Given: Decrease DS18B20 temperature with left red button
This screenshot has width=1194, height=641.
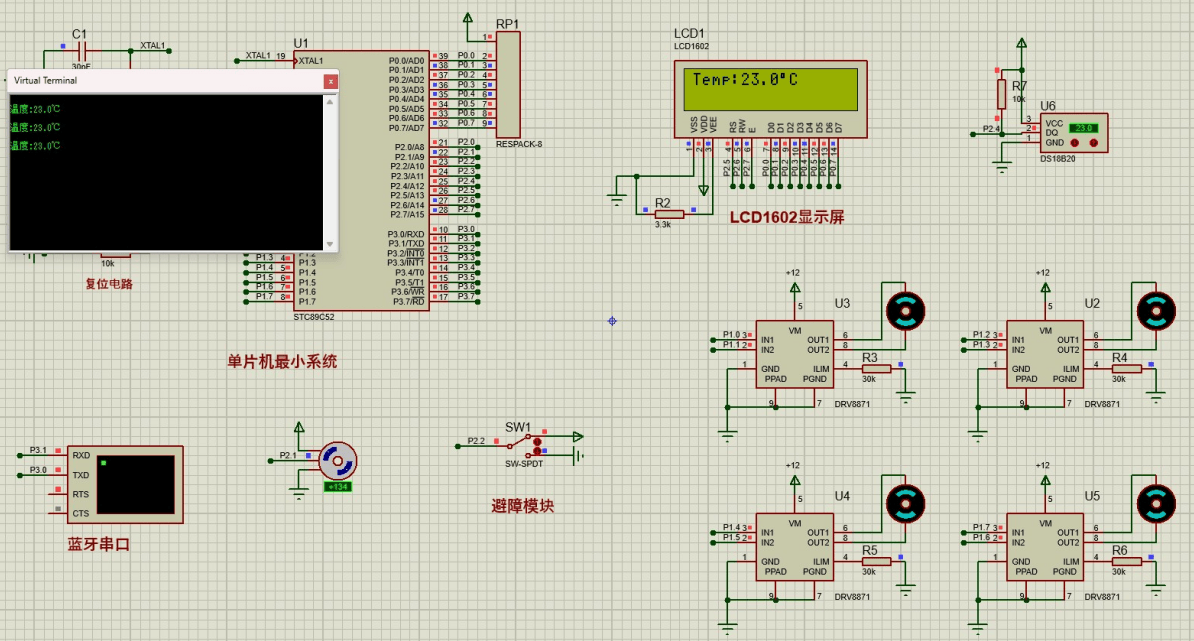Looking at the screenshot, I should coord(1074,144).
